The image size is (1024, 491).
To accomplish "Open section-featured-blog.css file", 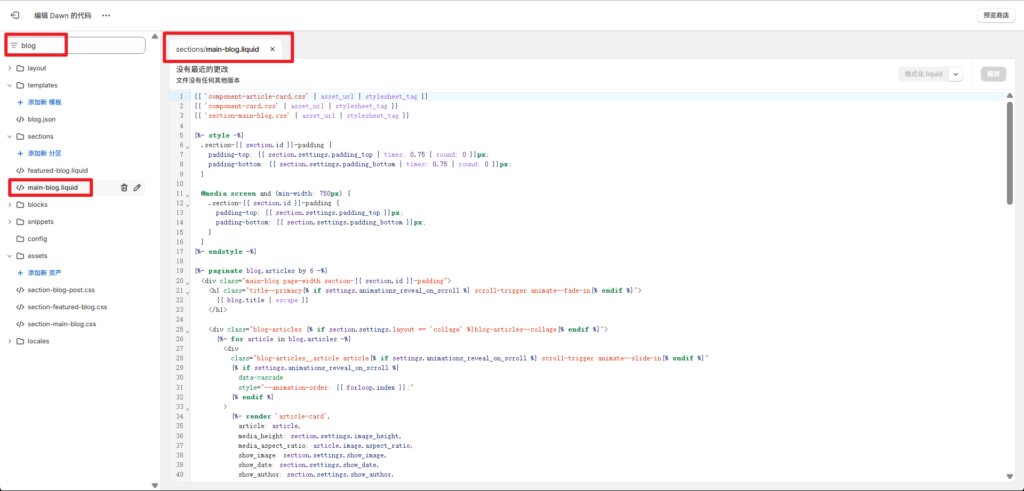I will coord(67,306).
